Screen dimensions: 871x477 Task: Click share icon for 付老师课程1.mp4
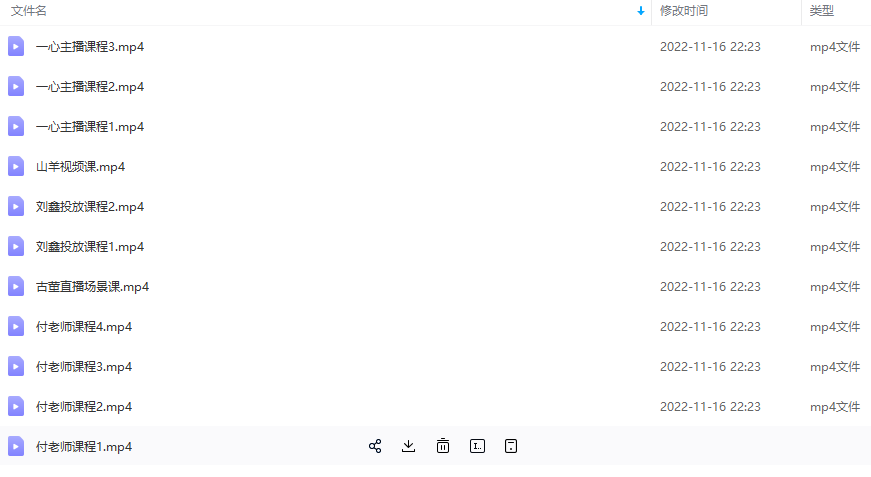375,446
